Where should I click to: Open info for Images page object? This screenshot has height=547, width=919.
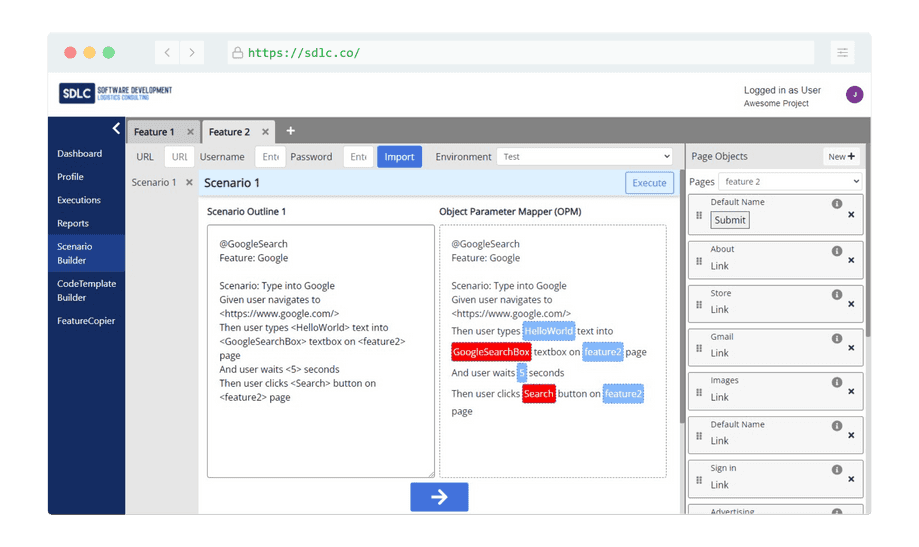pyautogui.click(x=837, y=382)
